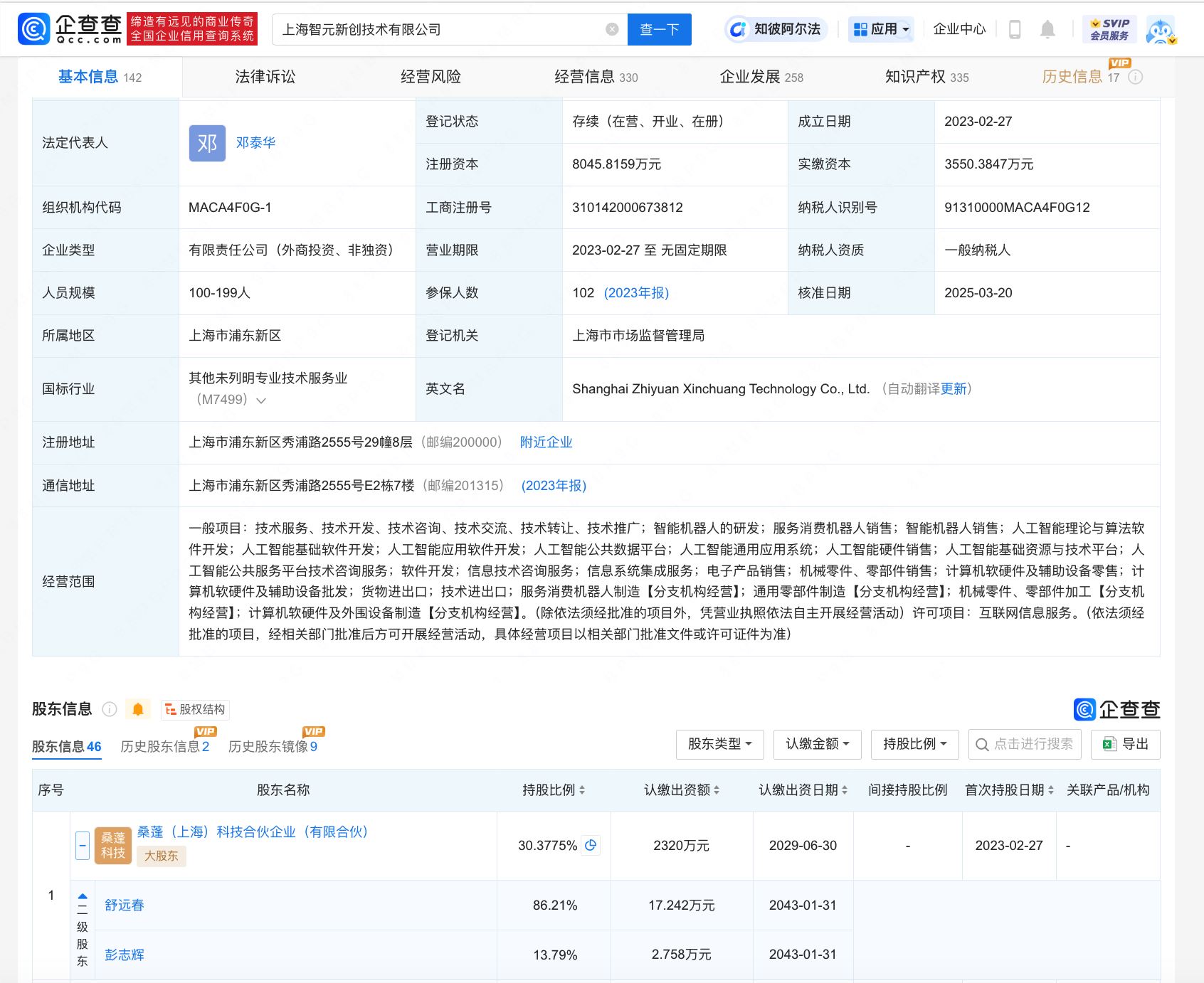This screenshot has height=983, width=1204.
Task: Open the 持股比例 filter dropdown
Action: (x=915, y=745)
